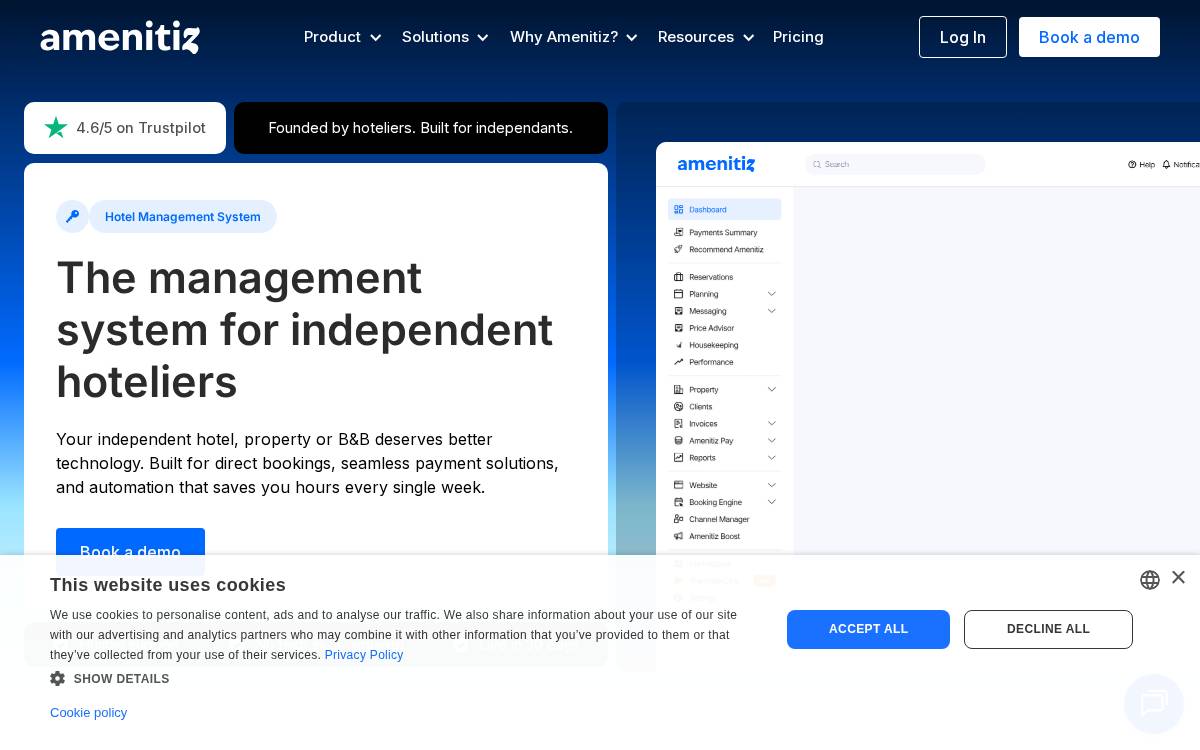Screen dimensions: 1200x750
Task: Expand the Property chevron in the sidebar
Action: [x=772, y=389]
